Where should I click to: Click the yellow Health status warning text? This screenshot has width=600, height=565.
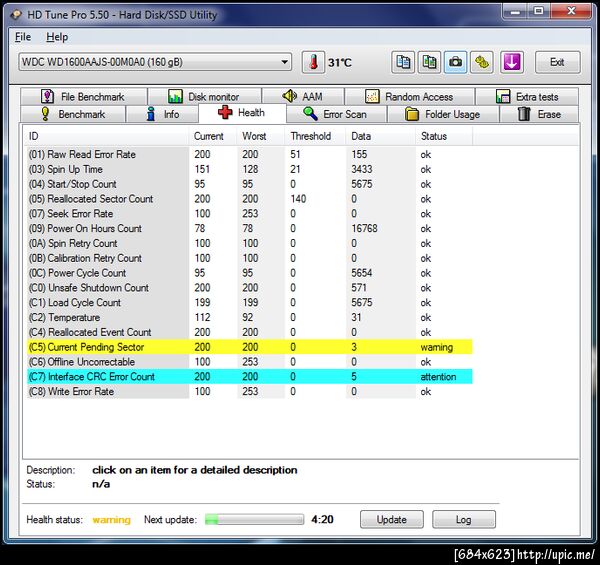pyautogui.click(x=112, y=519)
